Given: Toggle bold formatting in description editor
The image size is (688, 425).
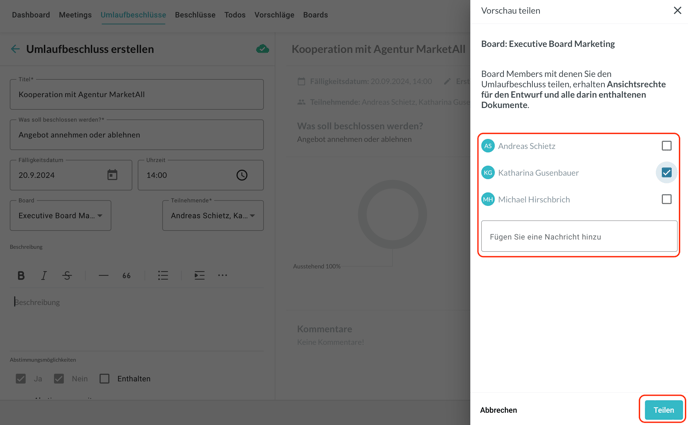Looking at the screenshot, I should point(21,275).
